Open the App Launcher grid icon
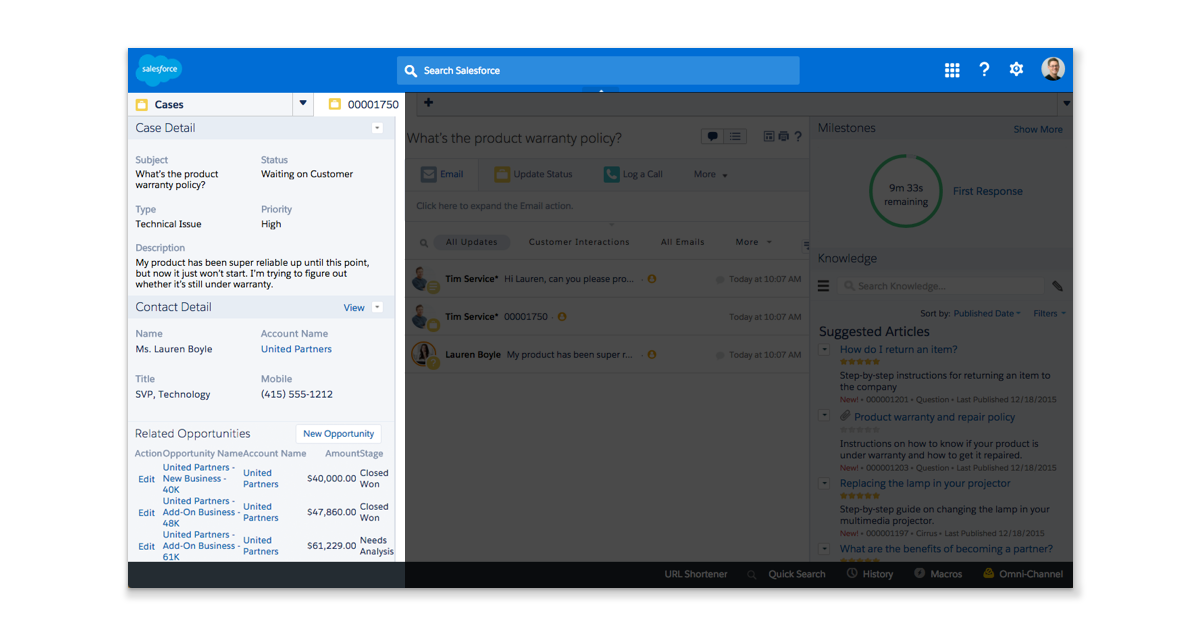The image size is (1200, 640). point(952,70)
